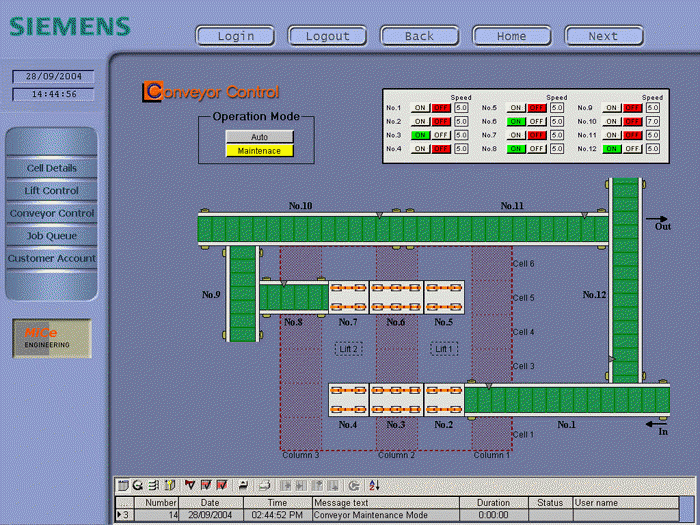Click the MiCe Engineering logo
This screenshot has height=525, width=700.
pyautogui.click(x=51, y=338)
